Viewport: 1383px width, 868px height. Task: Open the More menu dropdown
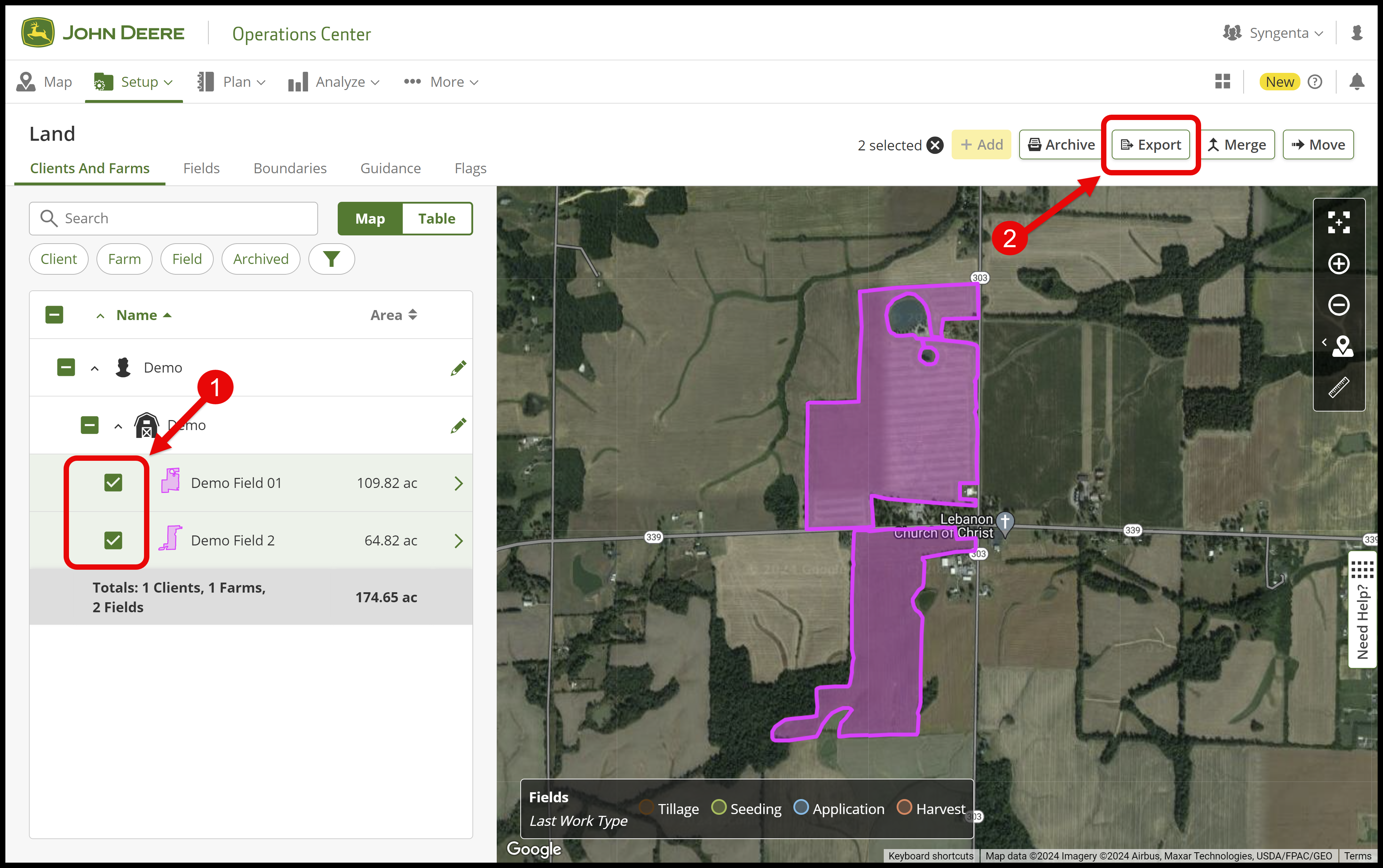[441, 81]
